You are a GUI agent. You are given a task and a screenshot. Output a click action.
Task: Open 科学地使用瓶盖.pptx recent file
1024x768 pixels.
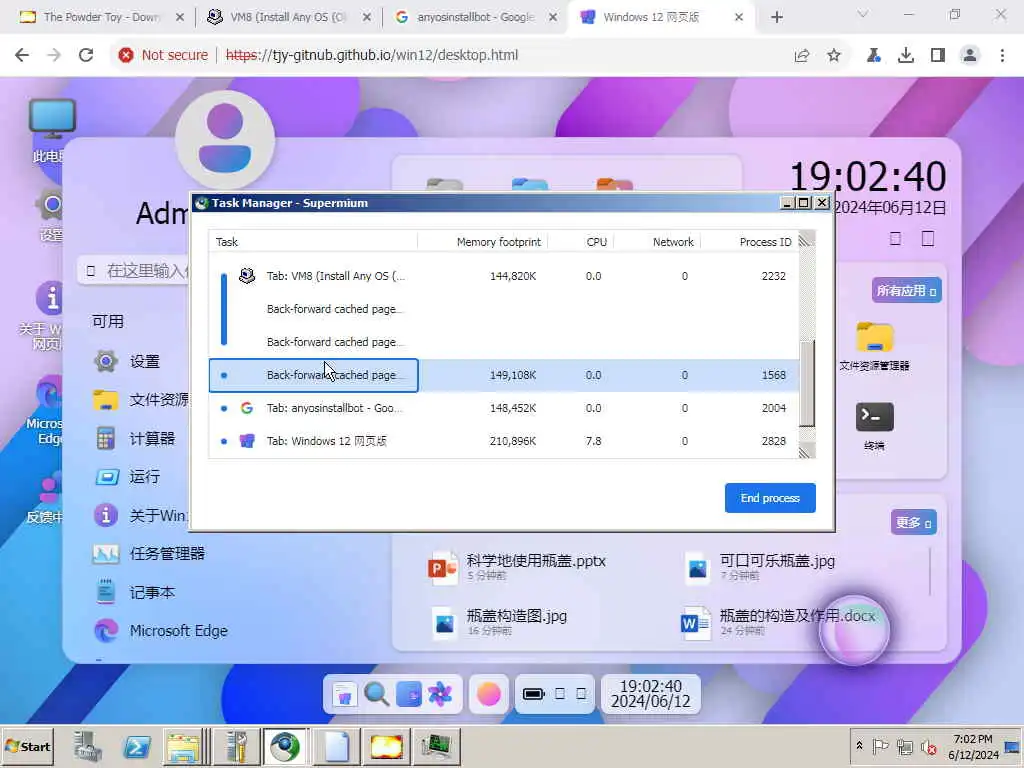pyautogui.click(x=517, y=567)
